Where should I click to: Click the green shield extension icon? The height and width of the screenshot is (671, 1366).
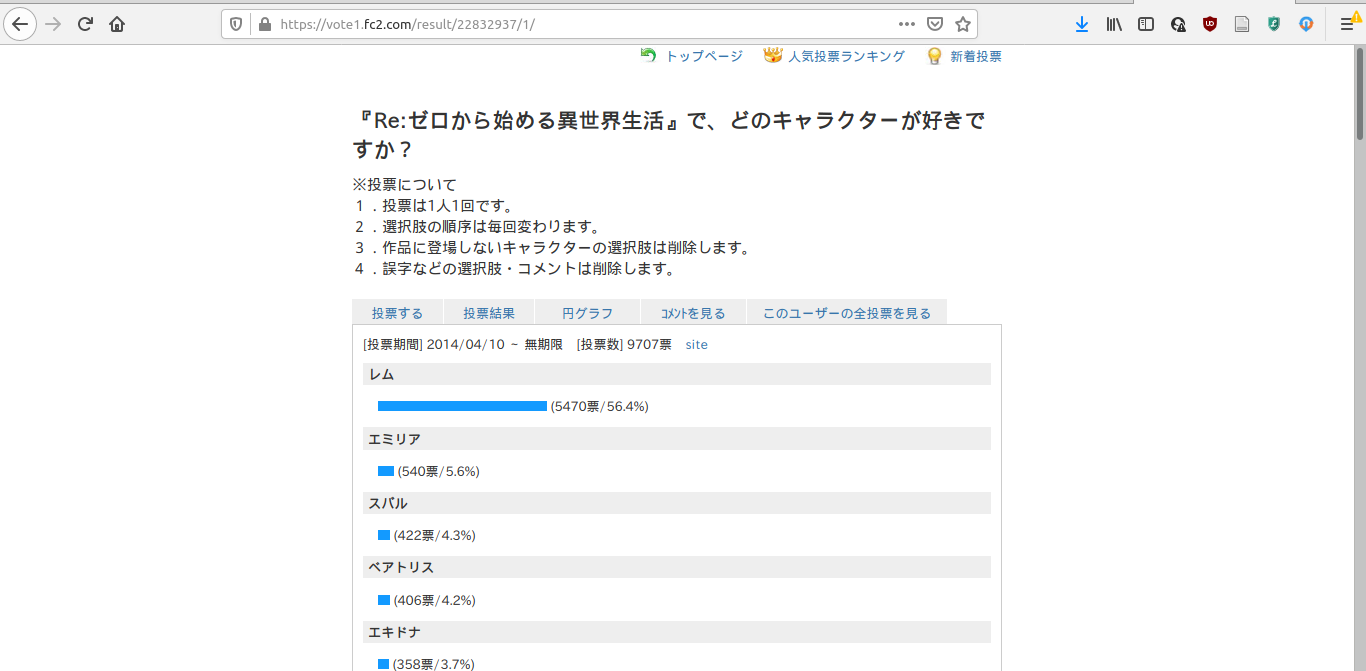pos(1274,24)
